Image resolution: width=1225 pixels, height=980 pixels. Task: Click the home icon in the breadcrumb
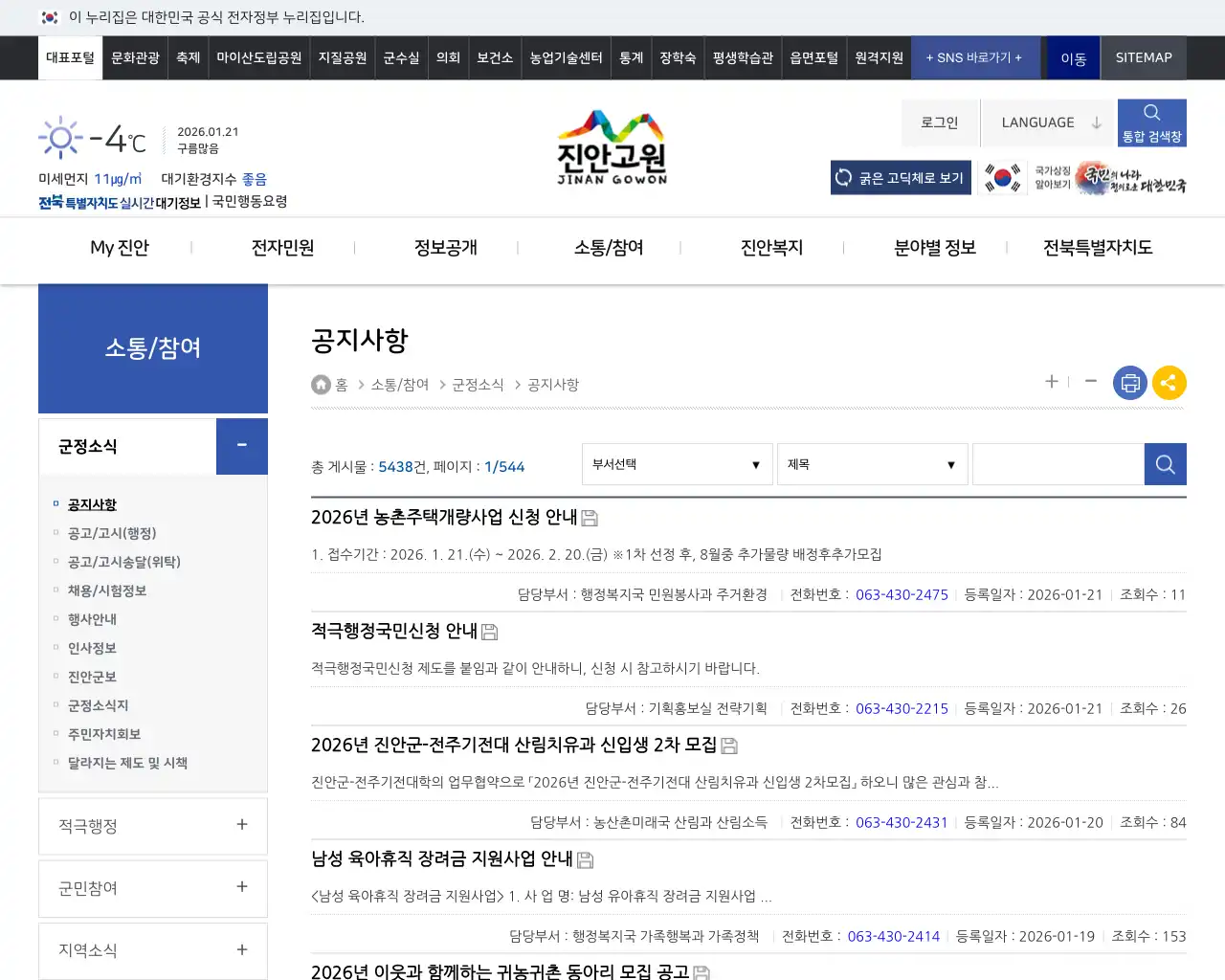pyautogui.click(x=321, y=384)
